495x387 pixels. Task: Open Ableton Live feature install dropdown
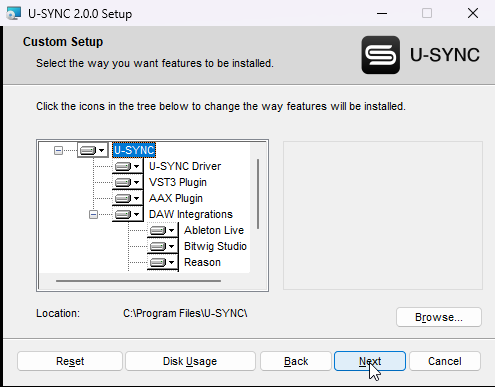coord(162,230)
